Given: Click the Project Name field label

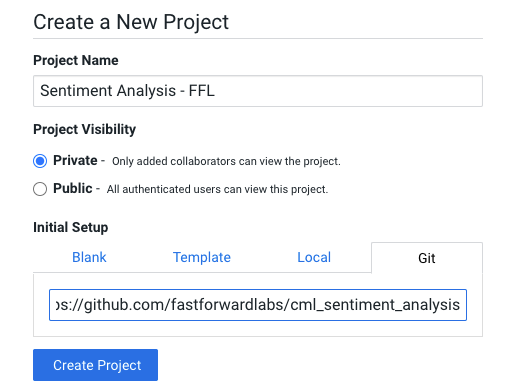Looking at the screenshot, I should tap(76, 60).
